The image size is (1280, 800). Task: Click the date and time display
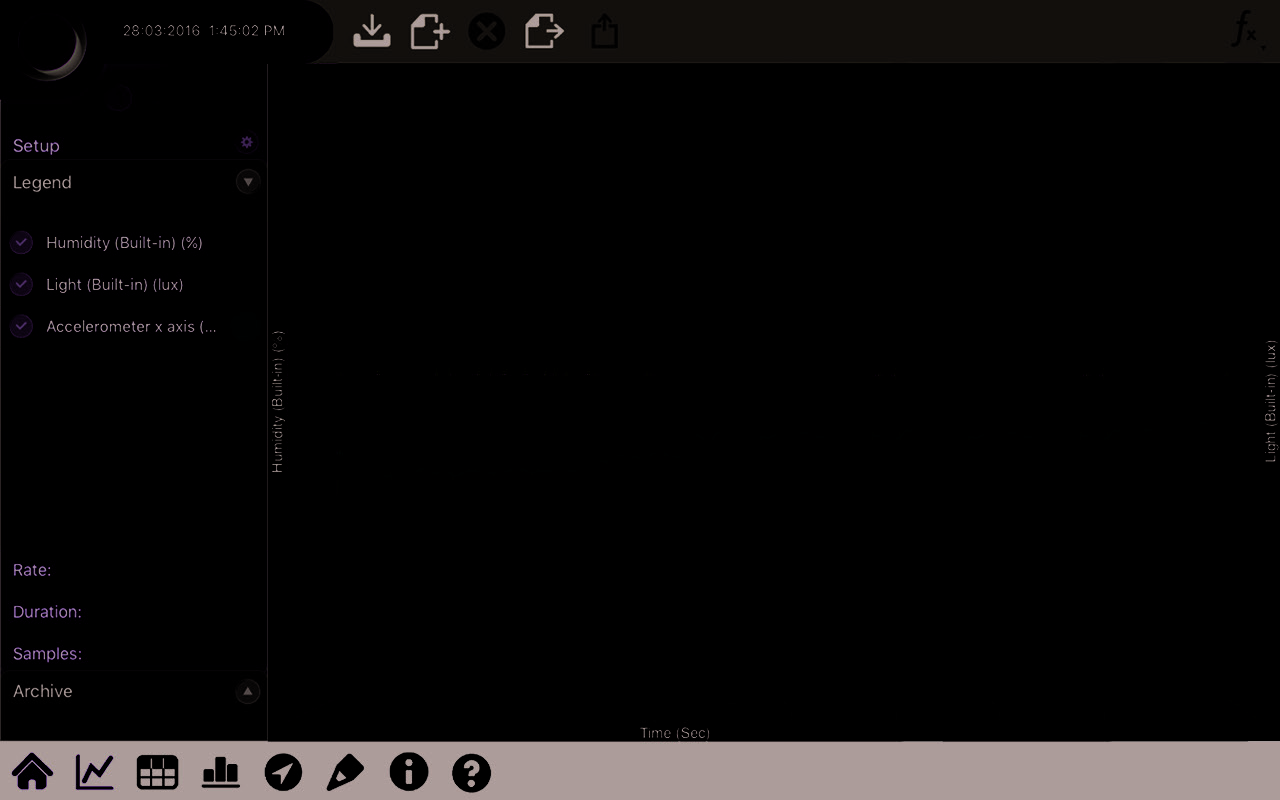coord(204,31)
